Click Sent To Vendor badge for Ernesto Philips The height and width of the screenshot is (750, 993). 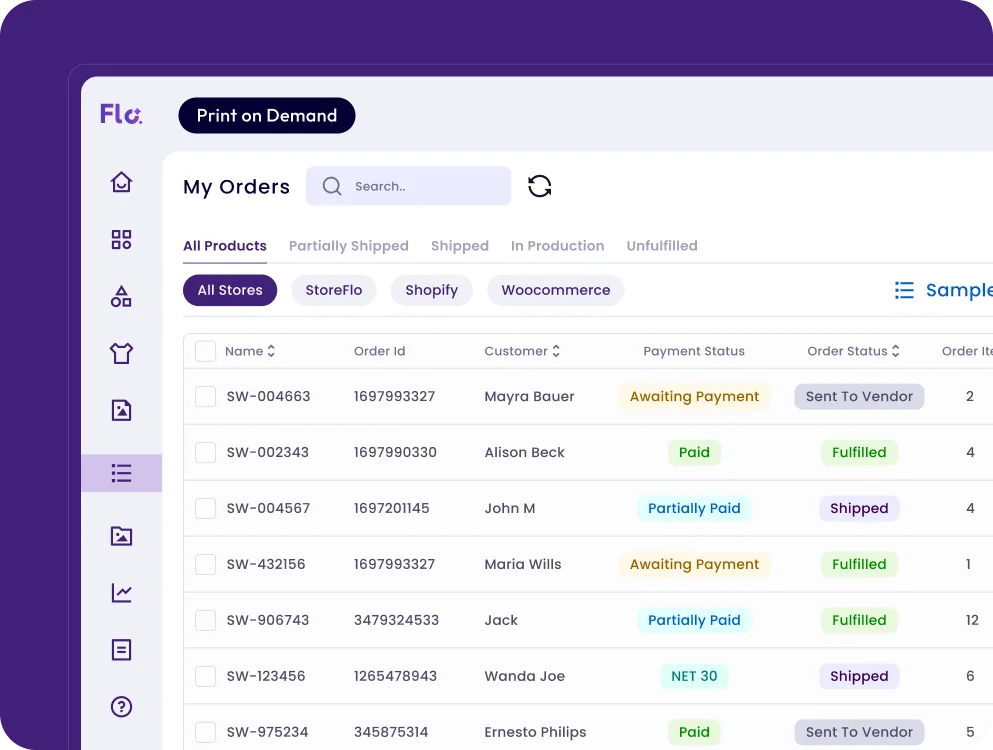[x=859, y=732]
